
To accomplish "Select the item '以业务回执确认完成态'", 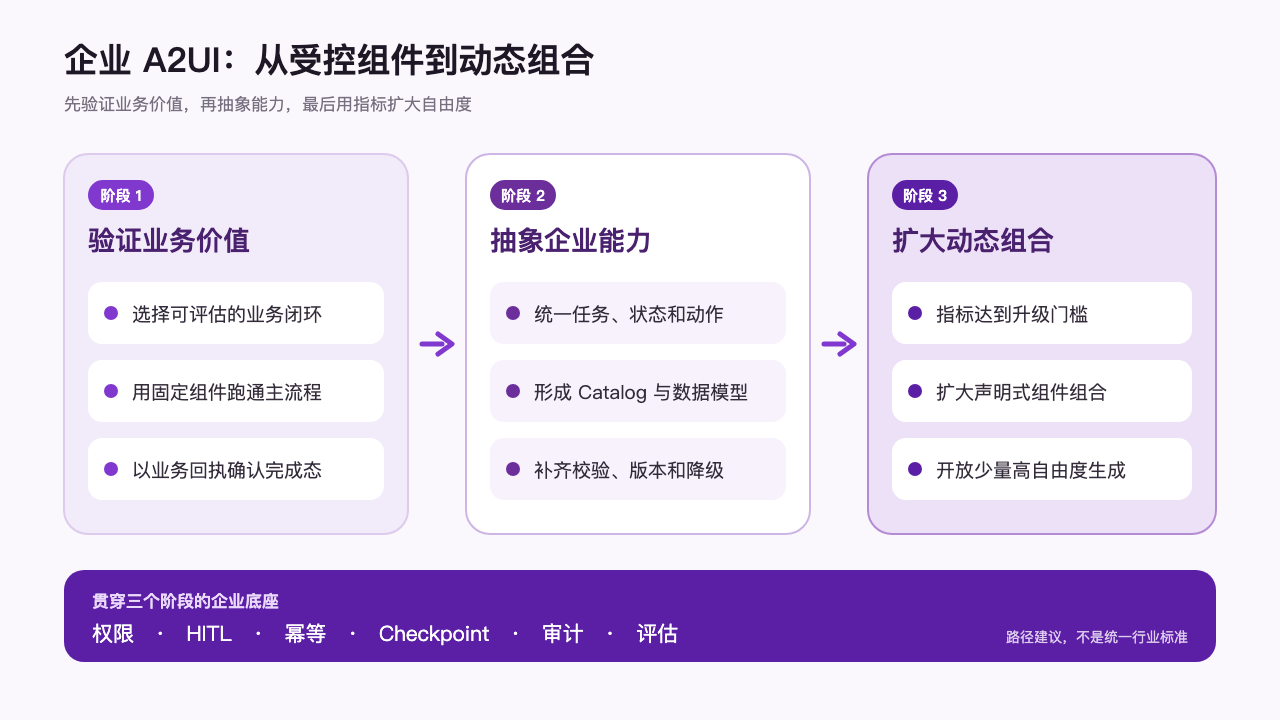I will (x=236, y=469).
